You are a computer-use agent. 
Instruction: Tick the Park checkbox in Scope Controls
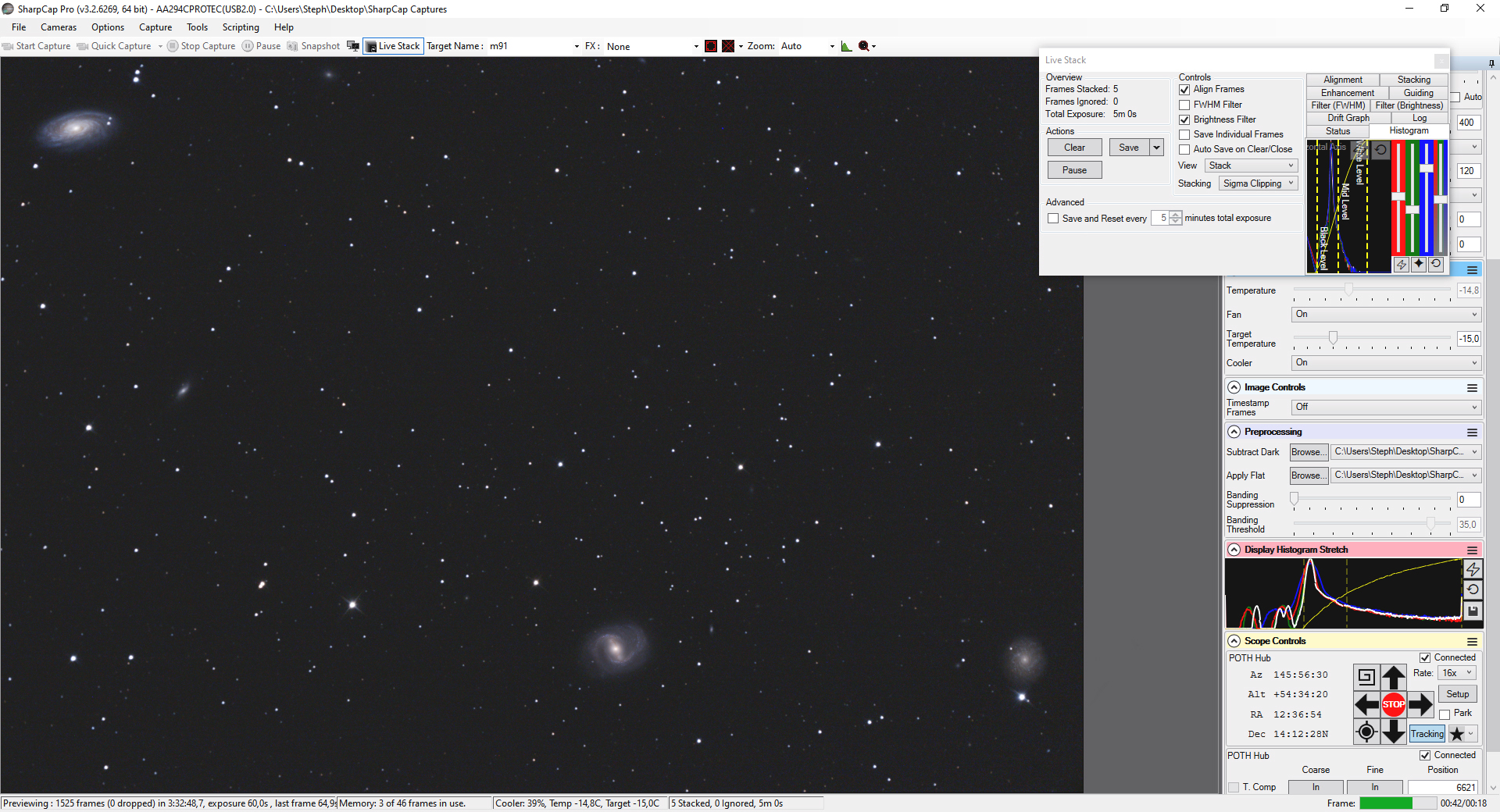pos(1445,714)
